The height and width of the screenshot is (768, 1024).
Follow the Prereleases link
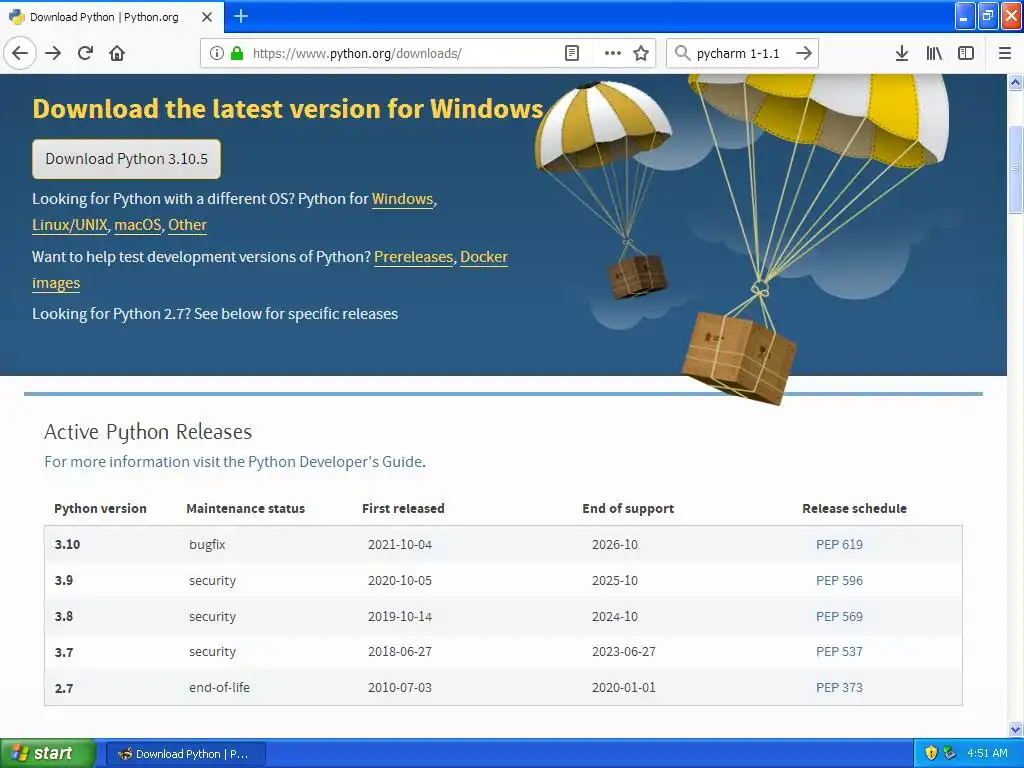click(413, 257)
